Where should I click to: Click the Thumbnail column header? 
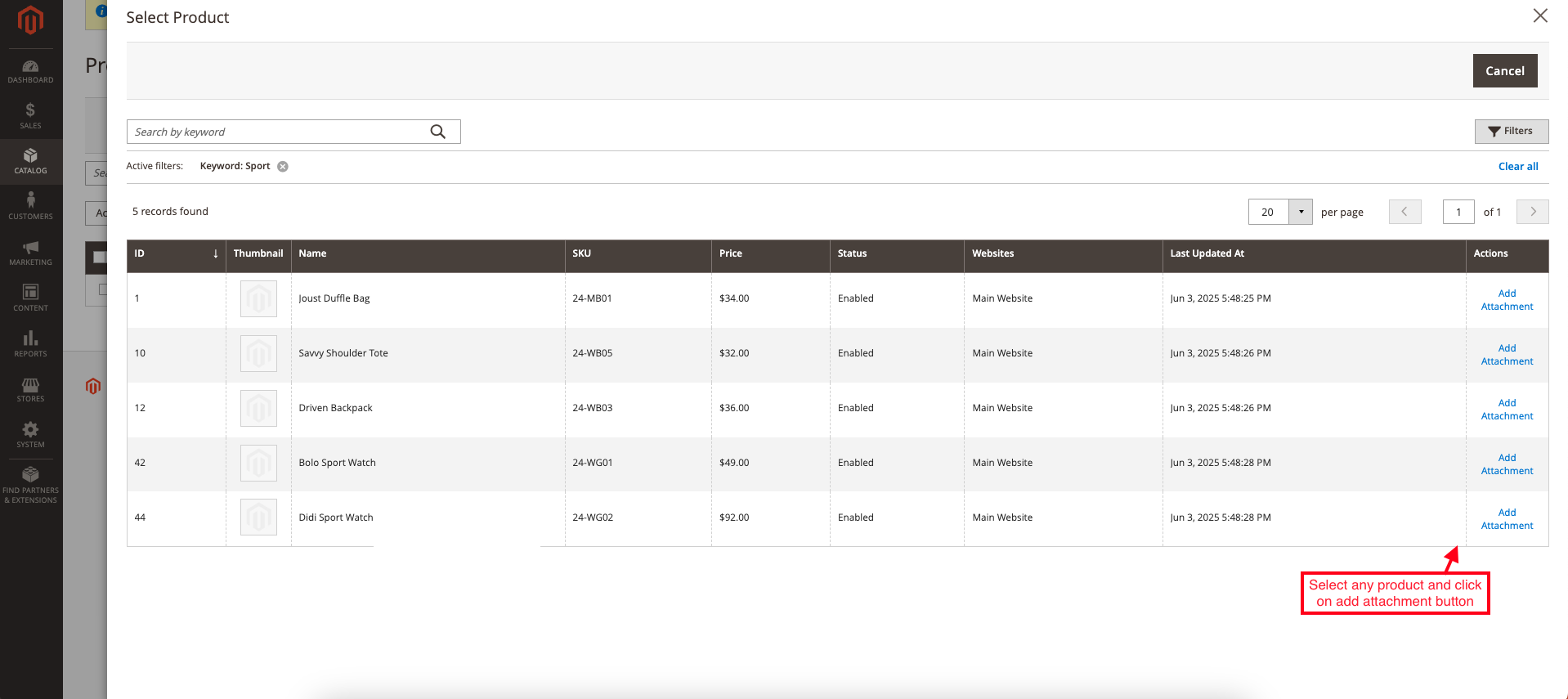click(x=258, y=254)
